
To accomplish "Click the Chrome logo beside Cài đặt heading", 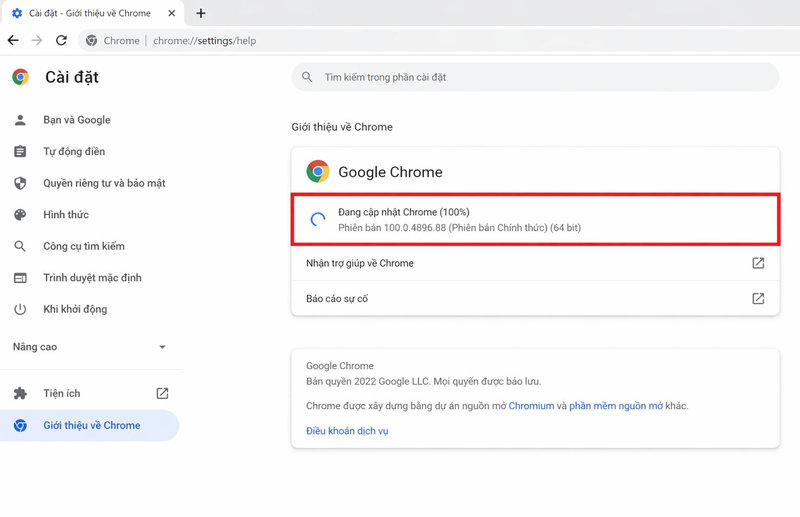I will [20, 77].
